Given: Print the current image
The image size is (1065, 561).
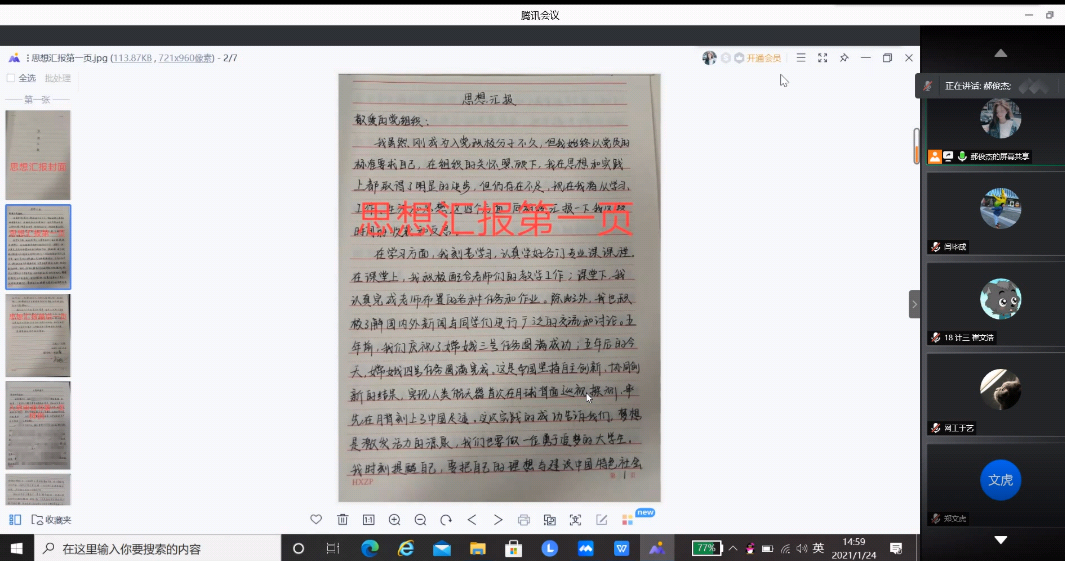Looking at the screenshot, I should coord(523,520).
